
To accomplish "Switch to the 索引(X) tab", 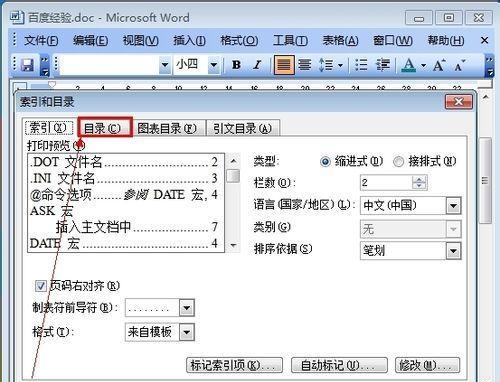I will [x=49, y=128].
